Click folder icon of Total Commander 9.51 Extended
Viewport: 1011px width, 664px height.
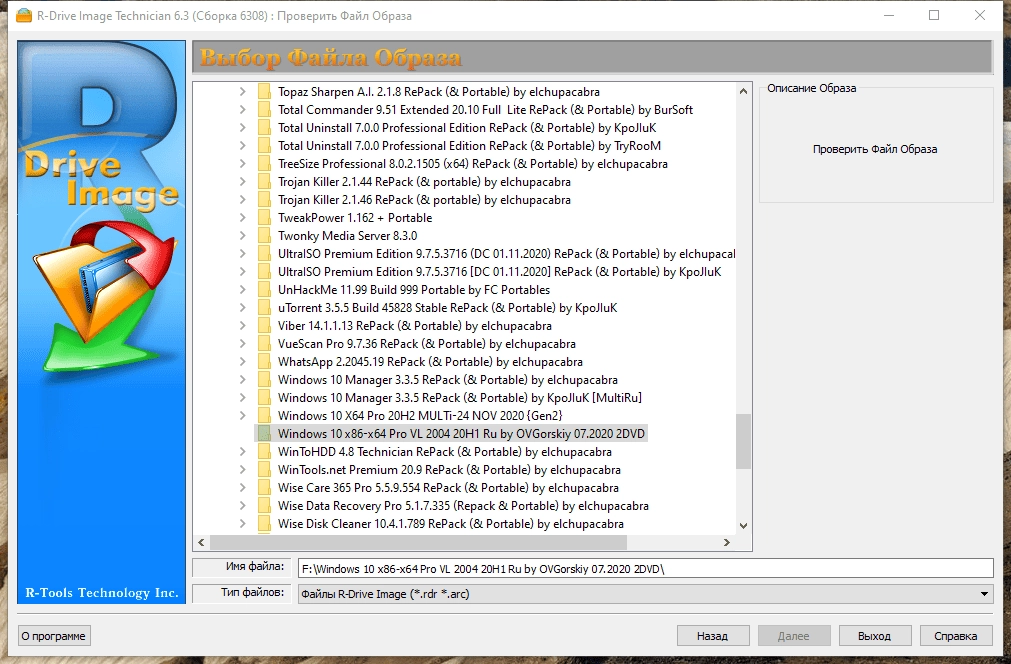264,110
